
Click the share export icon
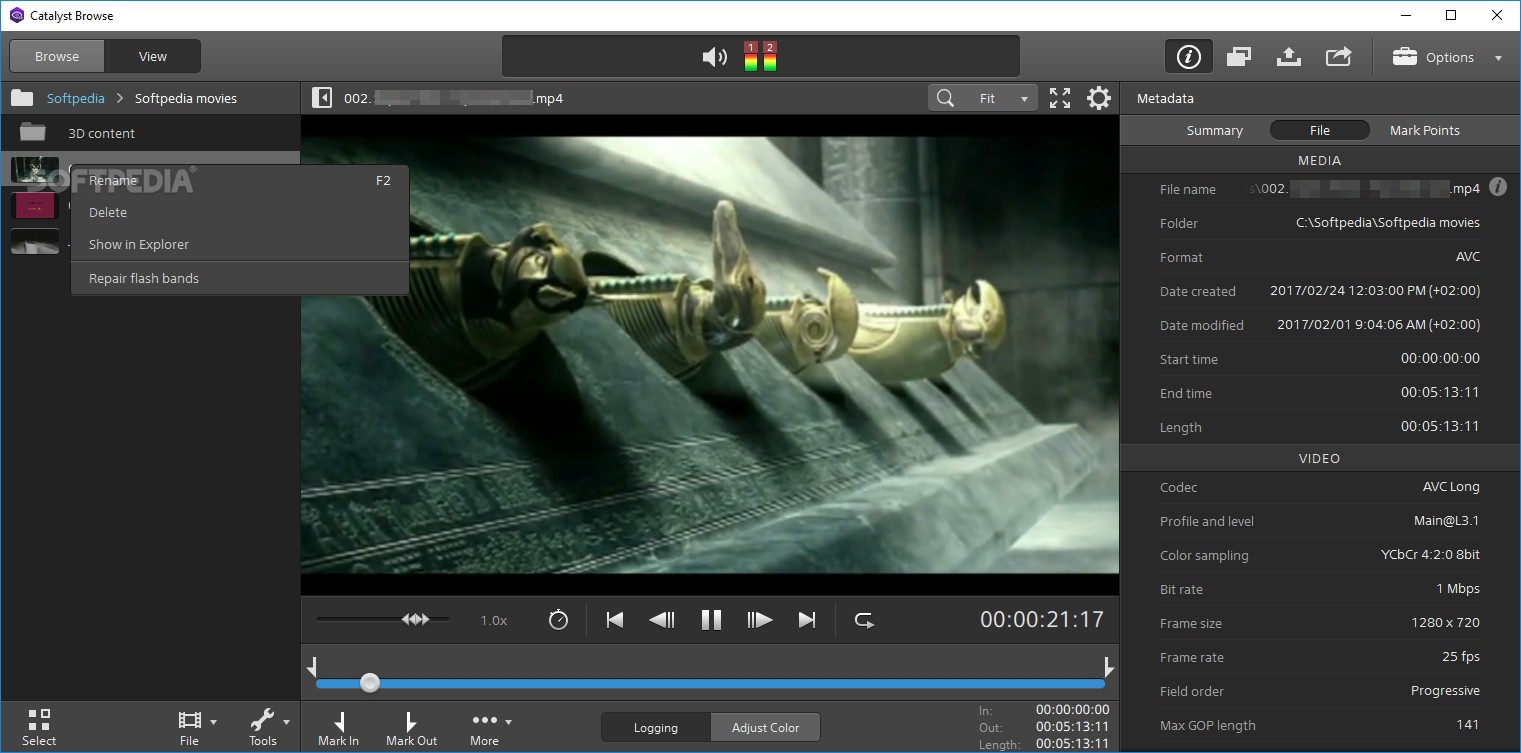click(x=1339, y=57)
